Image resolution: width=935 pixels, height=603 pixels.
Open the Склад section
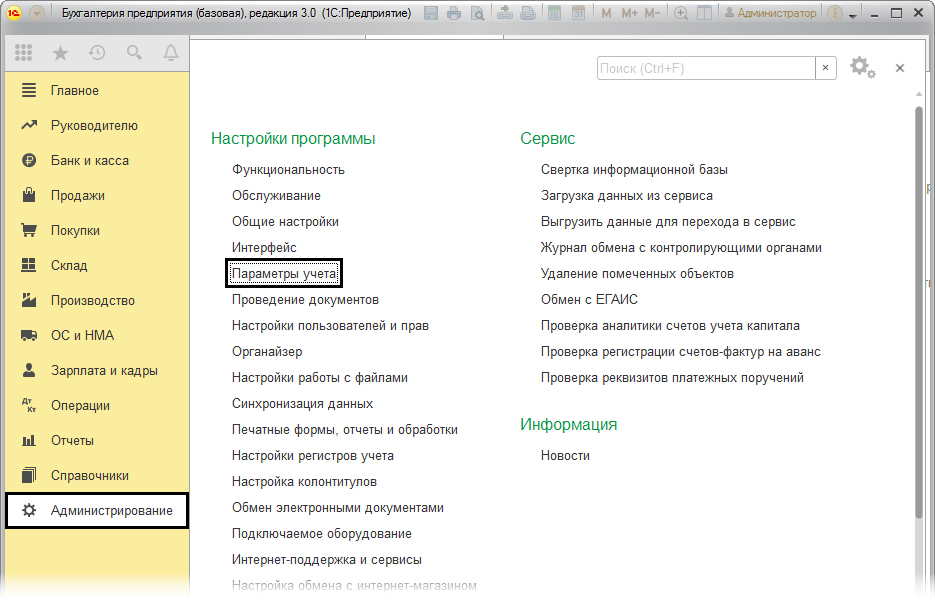tap(97, 265)
